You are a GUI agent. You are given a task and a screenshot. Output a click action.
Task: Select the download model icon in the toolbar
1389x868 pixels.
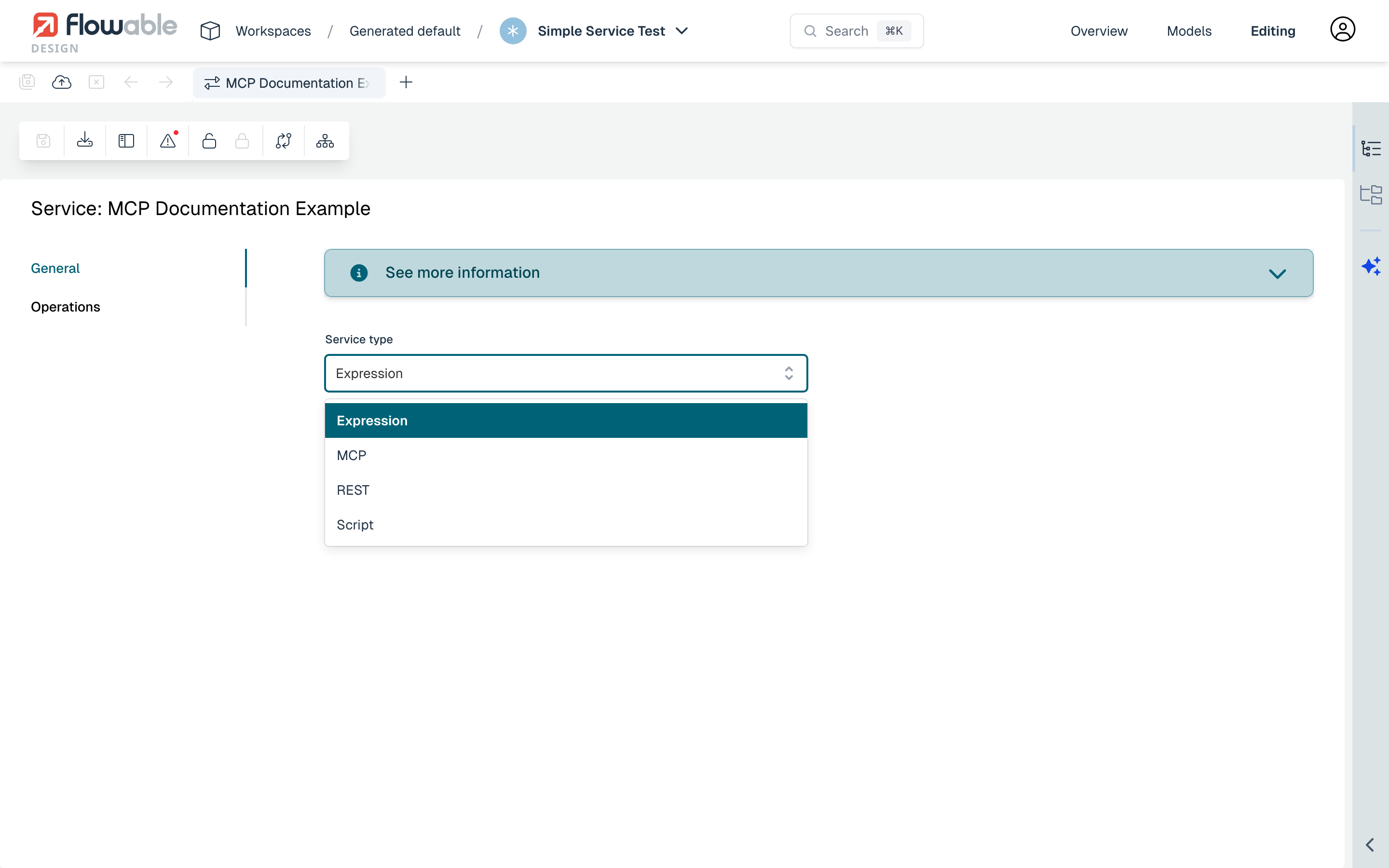(x=84, y=141)
